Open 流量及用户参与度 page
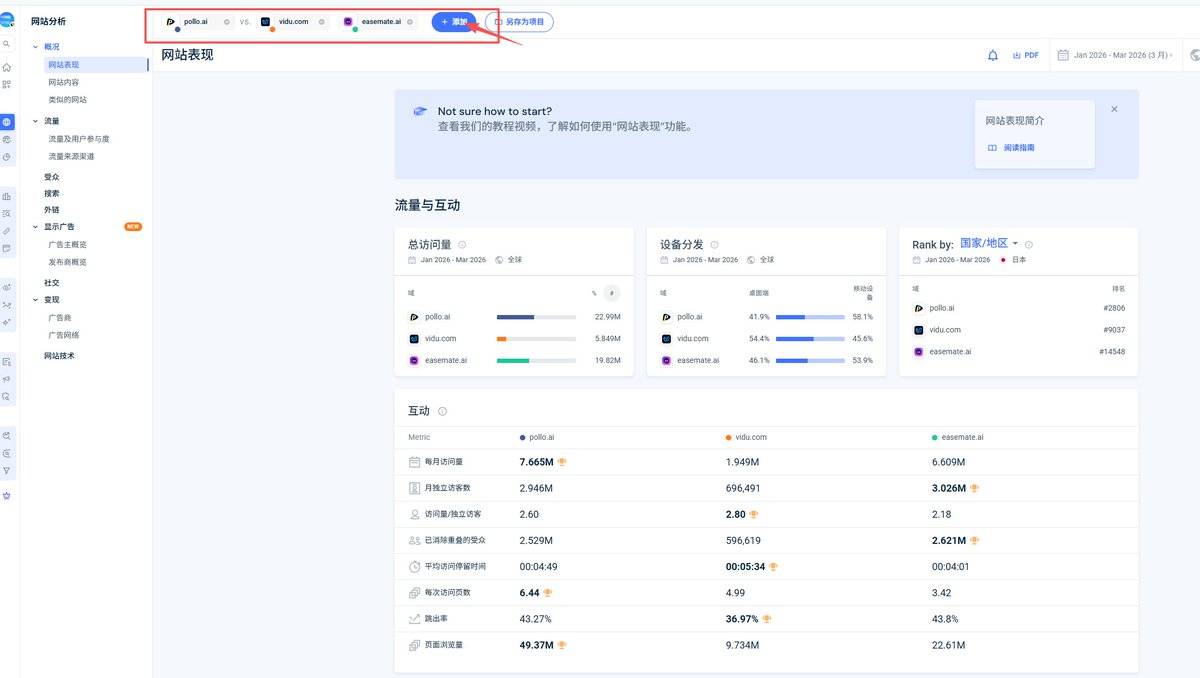 (x=79, y=139)
